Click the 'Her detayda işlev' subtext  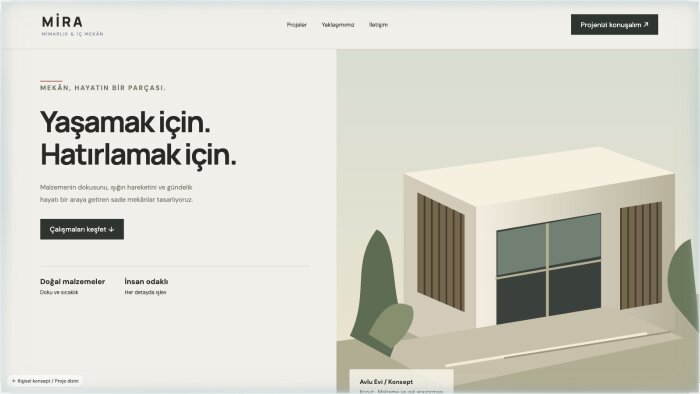[146, 293]
